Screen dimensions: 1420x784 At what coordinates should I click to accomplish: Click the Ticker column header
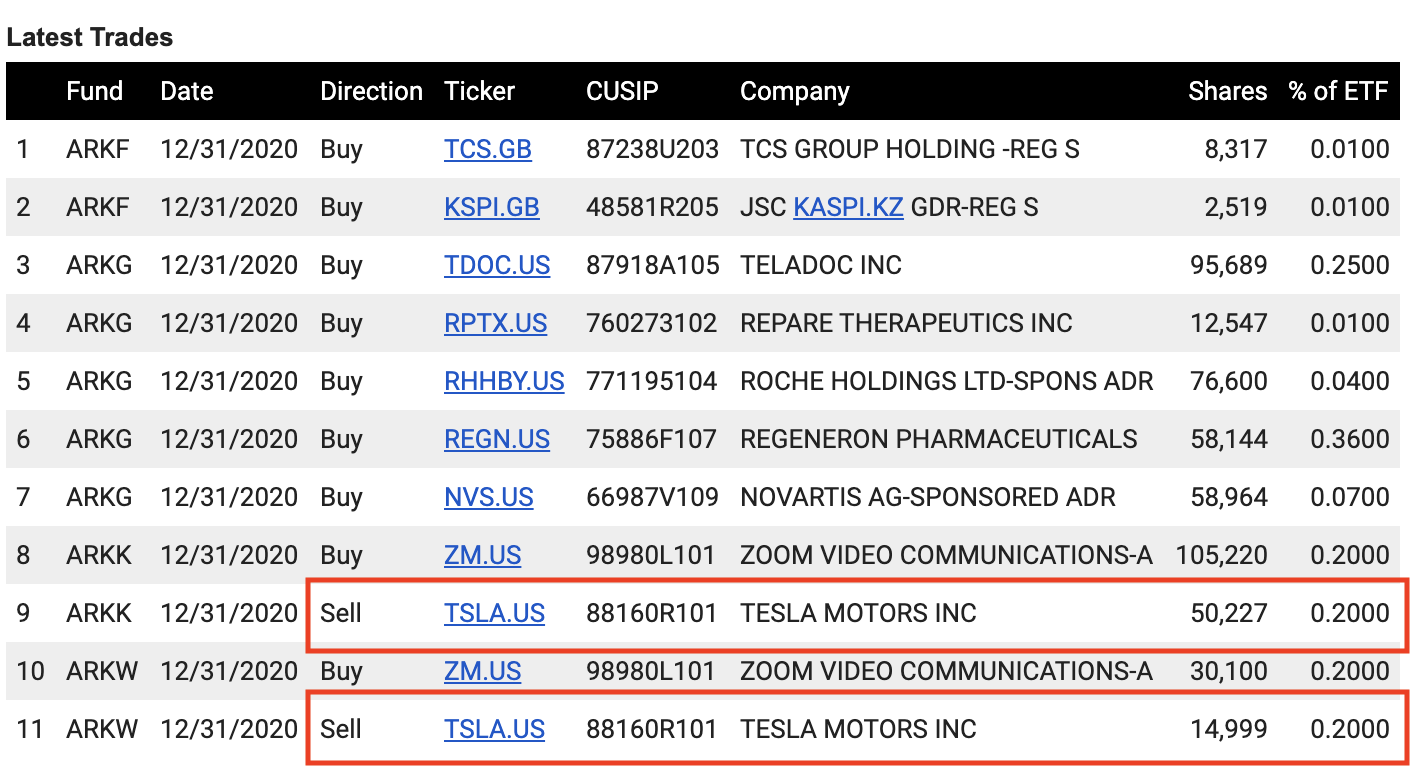point(480,92)
